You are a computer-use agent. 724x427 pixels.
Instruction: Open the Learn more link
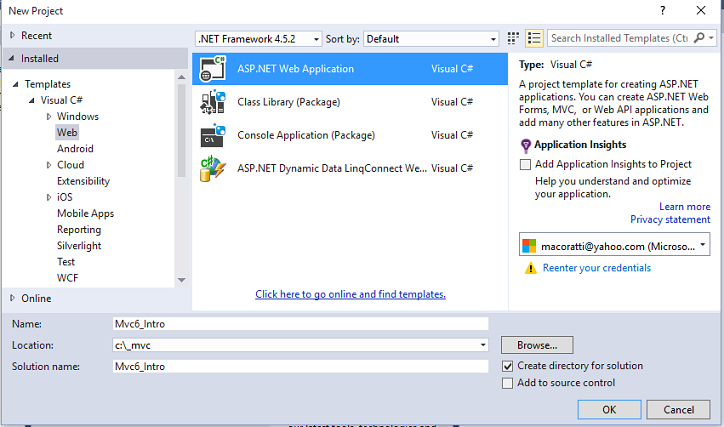click(x=684, y=206)
